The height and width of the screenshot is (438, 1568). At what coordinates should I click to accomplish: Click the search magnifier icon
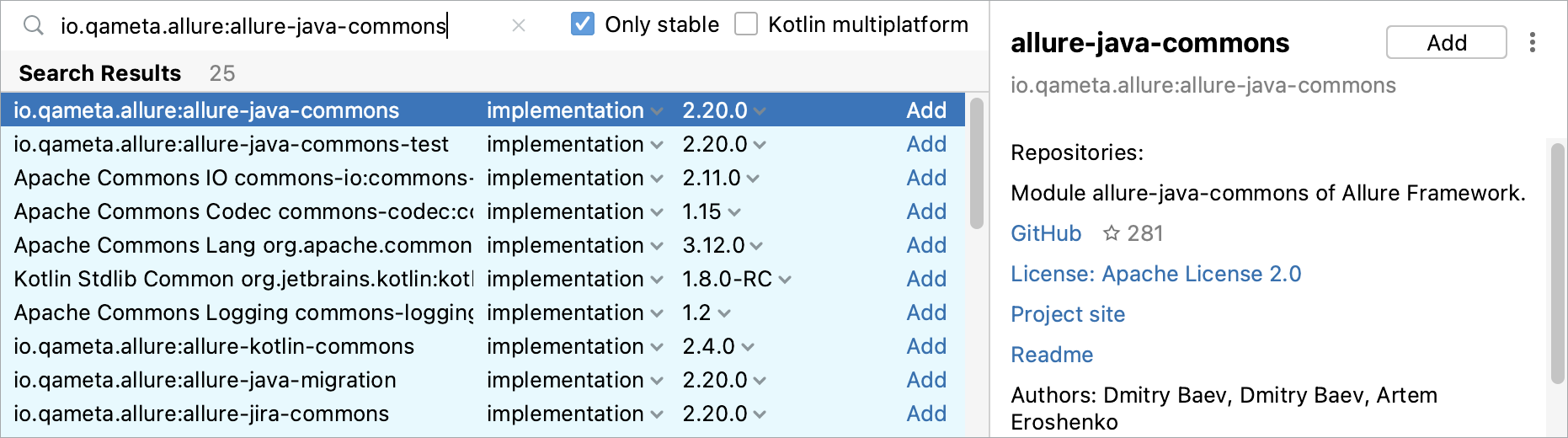pos(33,25)
